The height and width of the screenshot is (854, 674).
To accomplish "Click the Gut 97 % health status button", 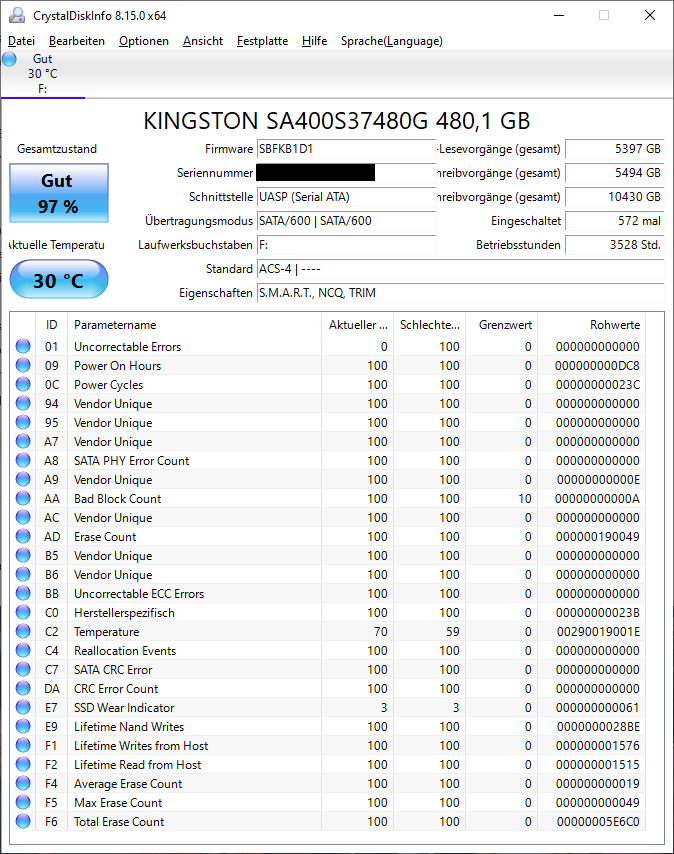I will pyautogui.click(x=57, y=194).
